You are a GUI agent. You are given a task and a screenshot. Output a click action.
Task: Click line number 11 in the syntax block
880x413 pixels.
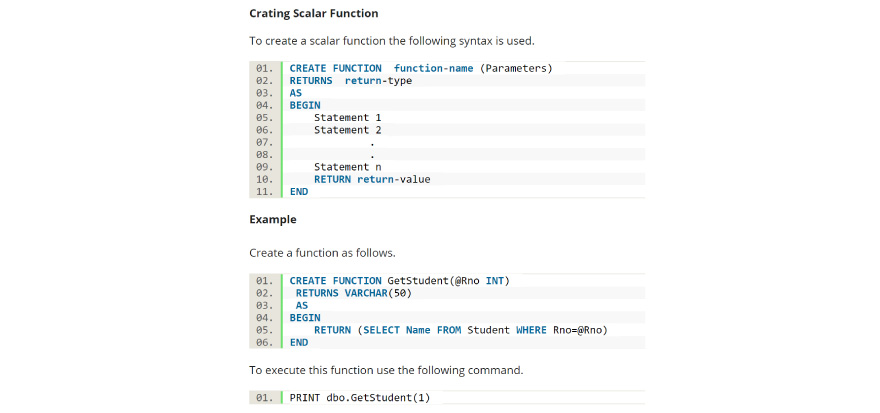tap(265, 191)
